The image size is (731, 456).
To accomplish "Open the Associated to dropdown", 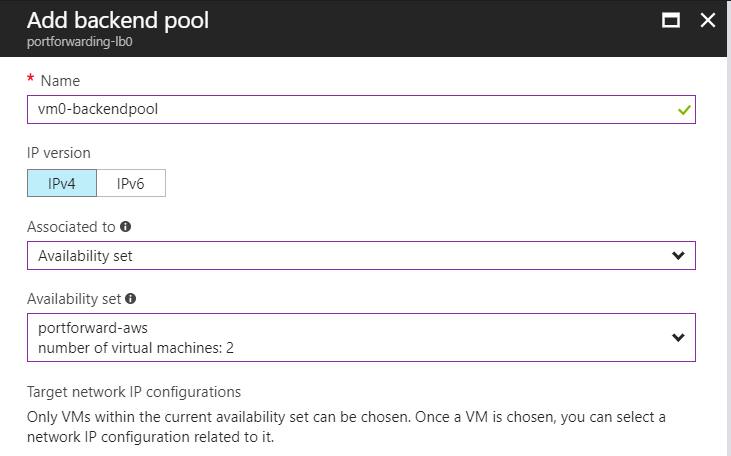I will tap(361, 256).
